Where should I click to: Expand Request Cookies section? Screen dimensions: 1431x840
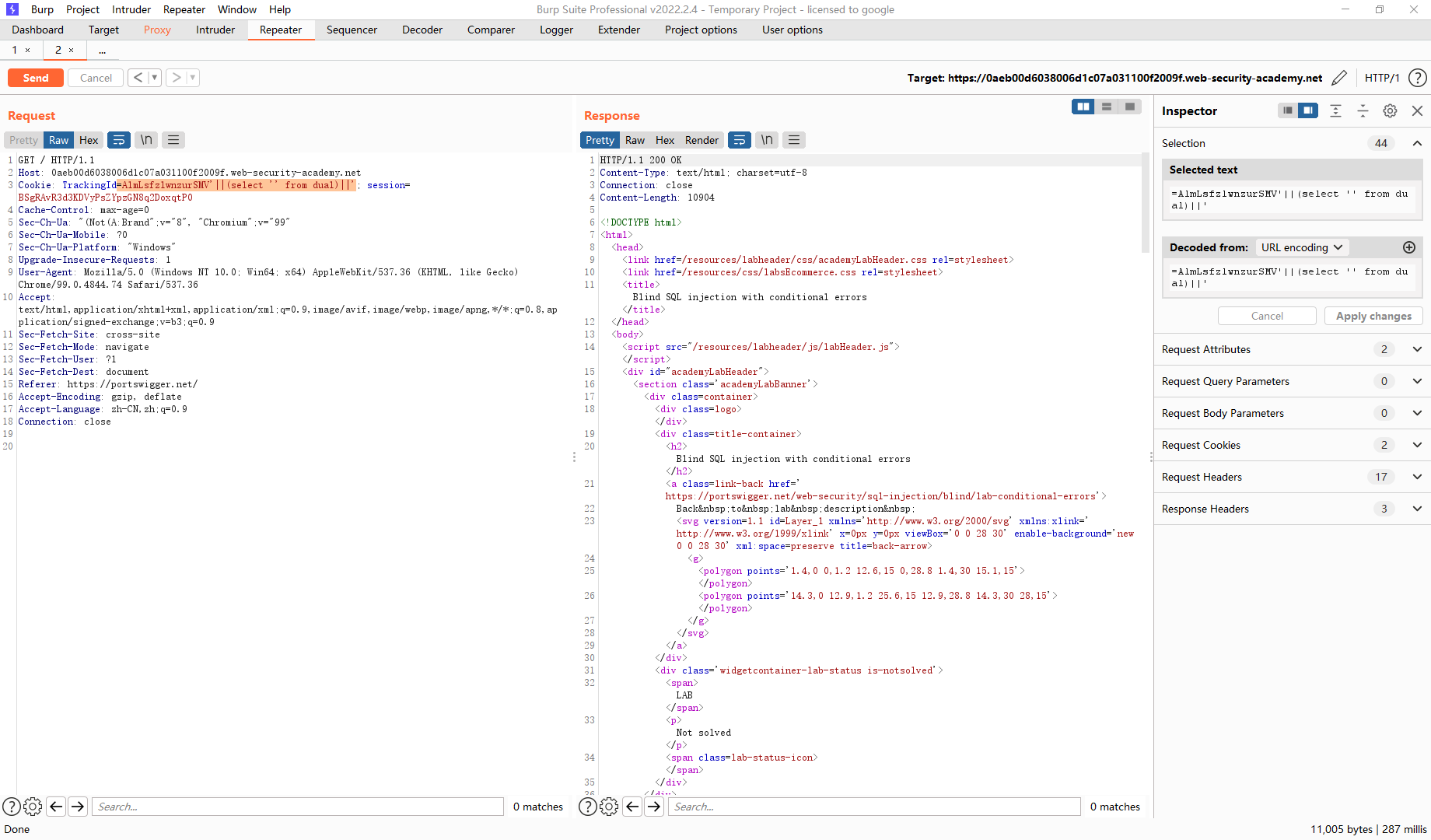(1417, 445)
